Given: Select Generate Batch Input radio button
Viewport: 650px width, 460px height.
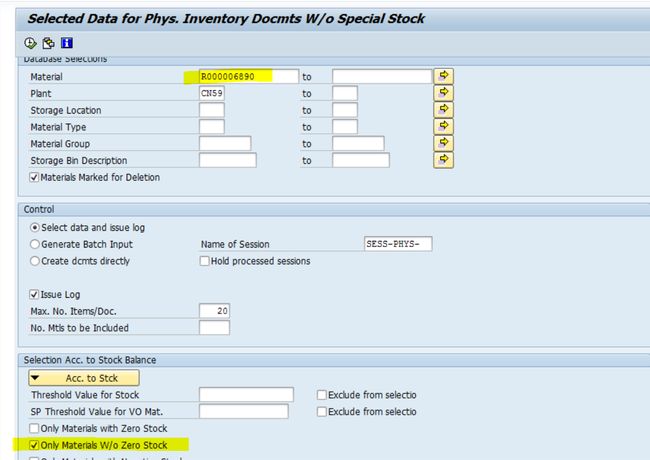Looking at the screenshot, I should [x=35, y=244].
